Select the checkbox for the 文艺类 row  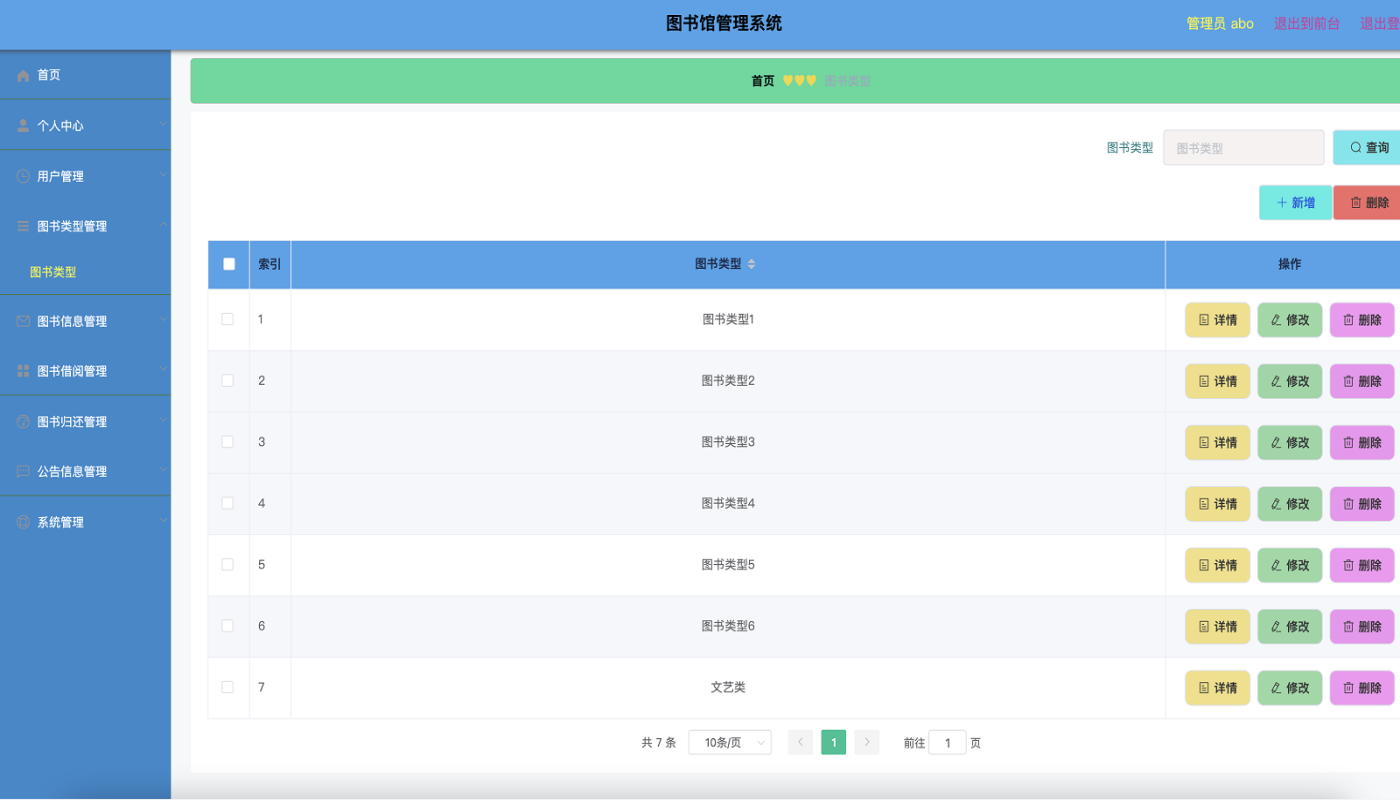coord(228,687)
